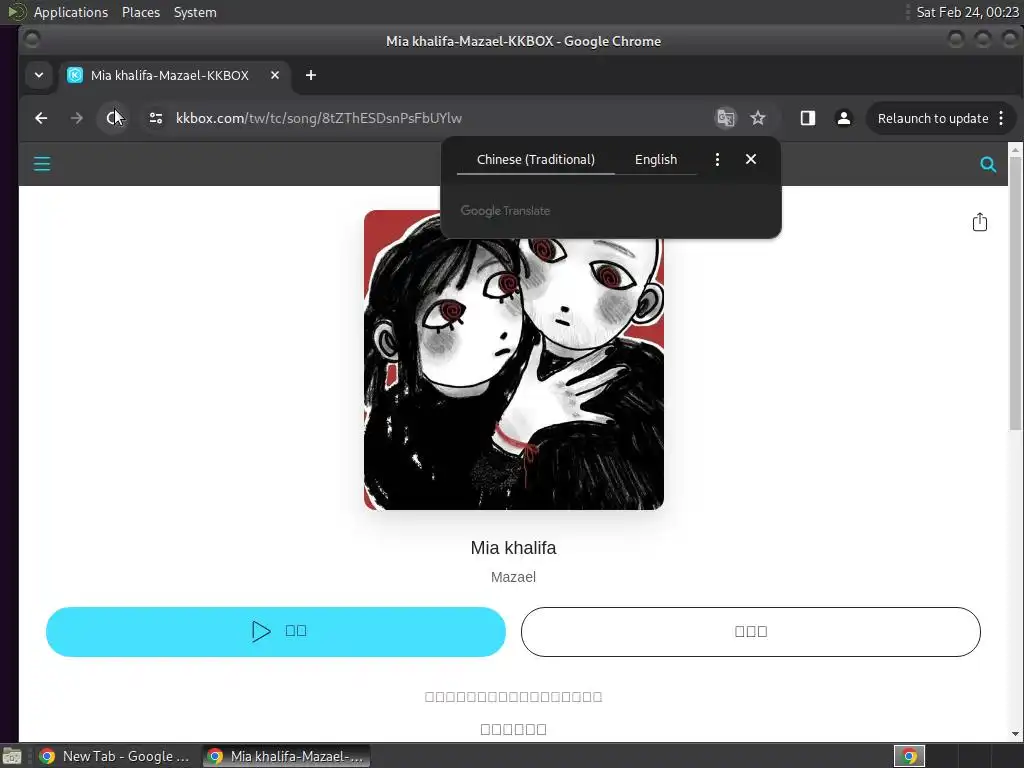
Task: Click the Mia khalifa song title
Action: [513, 547]
